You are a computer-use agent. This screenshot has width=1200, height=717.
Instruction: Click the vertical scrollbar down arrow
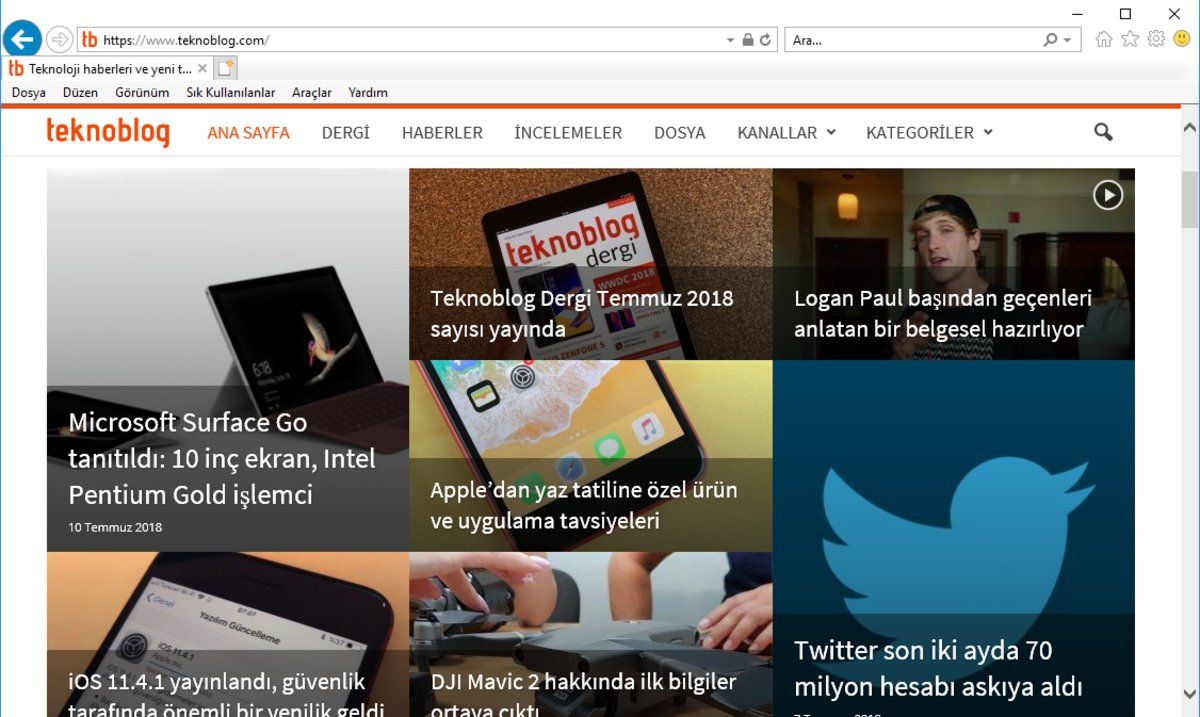coord(1190,694)
